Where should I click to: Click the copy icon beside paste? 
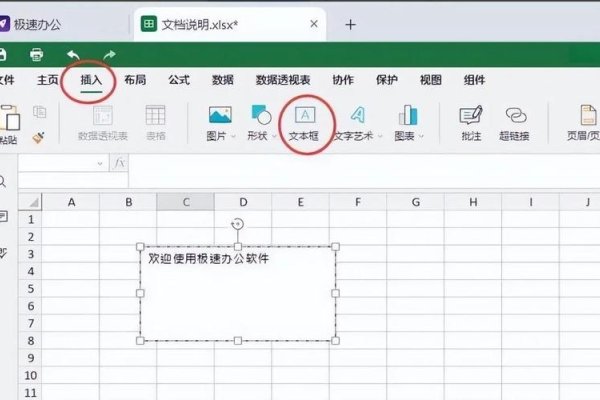[39, 112]
